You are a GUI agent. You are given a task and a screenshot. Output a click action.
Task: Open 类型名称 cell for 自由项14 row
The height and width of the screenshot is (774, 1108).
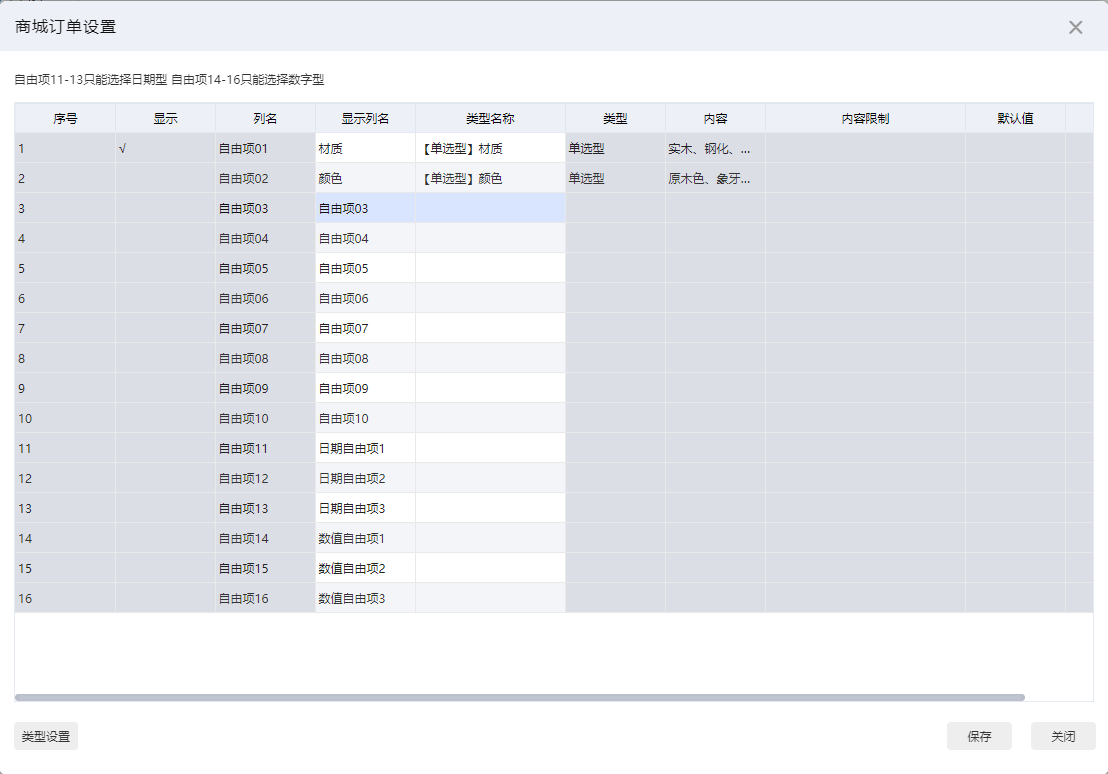click(490, 538)
